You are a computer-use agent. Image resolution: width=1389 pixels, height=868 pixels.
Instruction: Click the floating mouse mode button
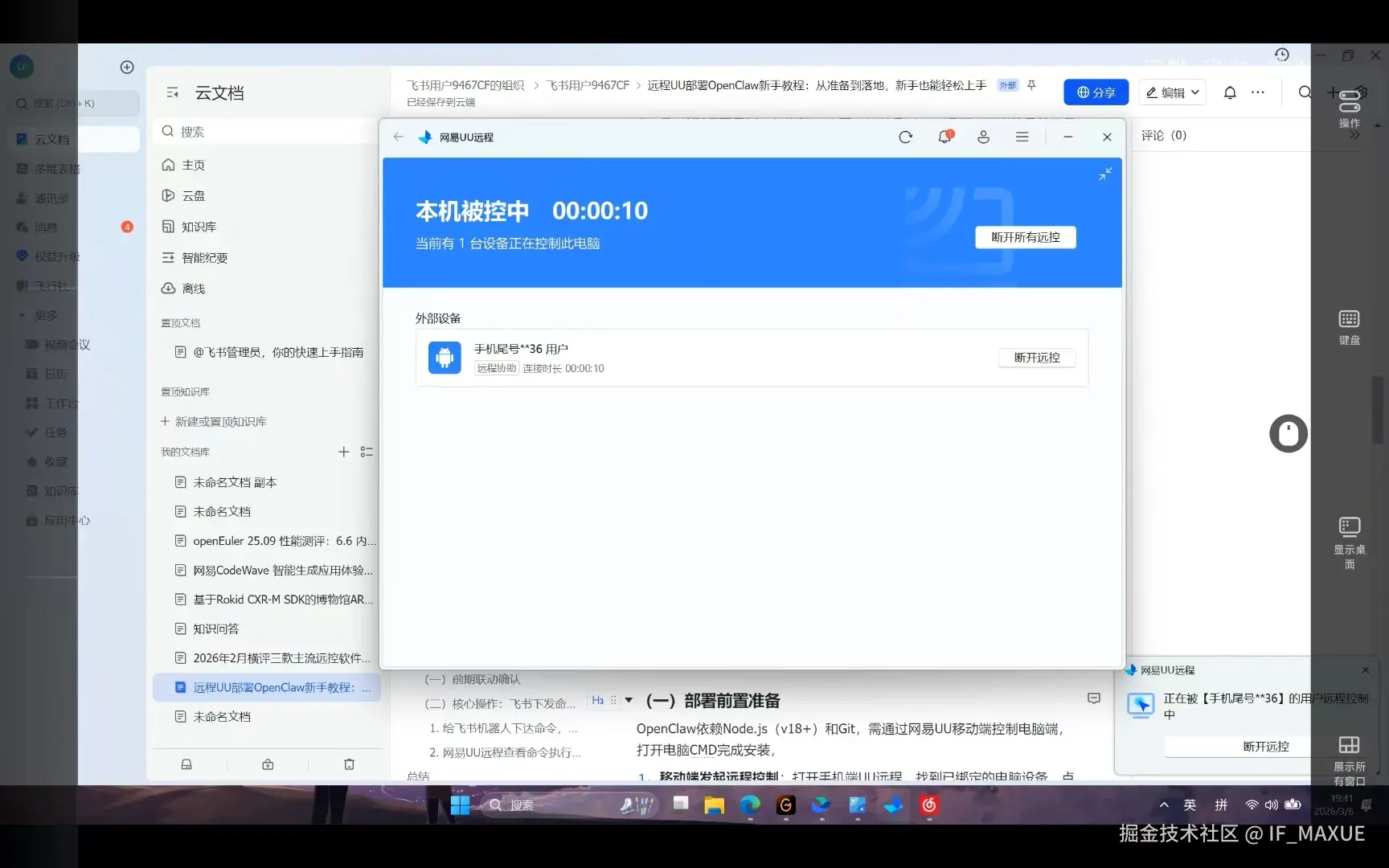pos(1289,434)
